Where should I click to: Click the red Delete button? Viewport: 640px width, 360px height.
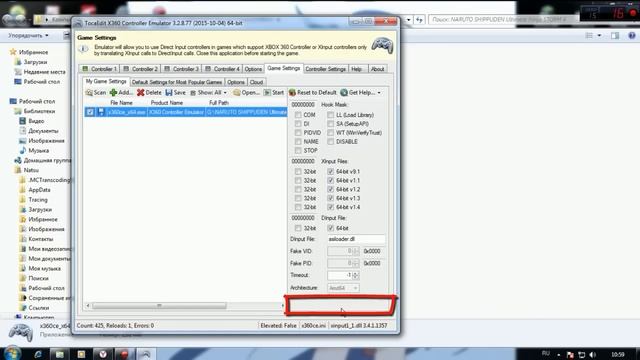[149, 93]
